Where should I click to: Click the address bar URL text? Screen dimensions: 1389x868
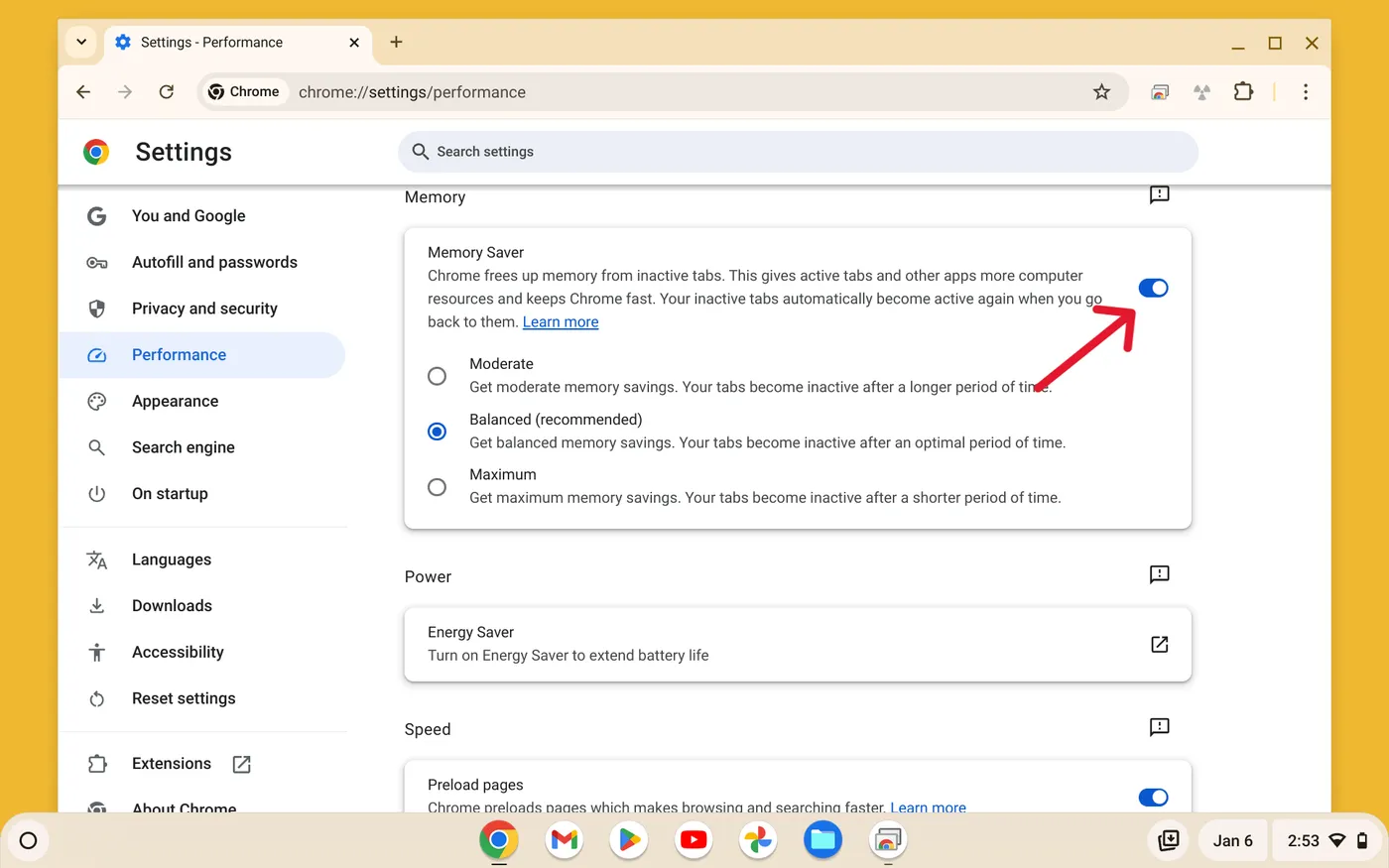point(412,92)
